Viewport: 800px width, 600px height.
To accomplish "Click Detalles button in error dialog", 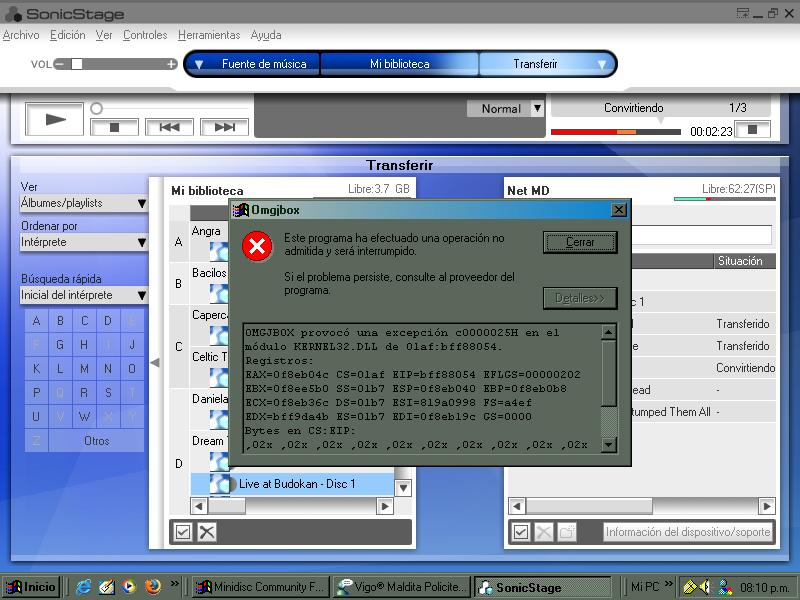I will [x=580, y=298].
